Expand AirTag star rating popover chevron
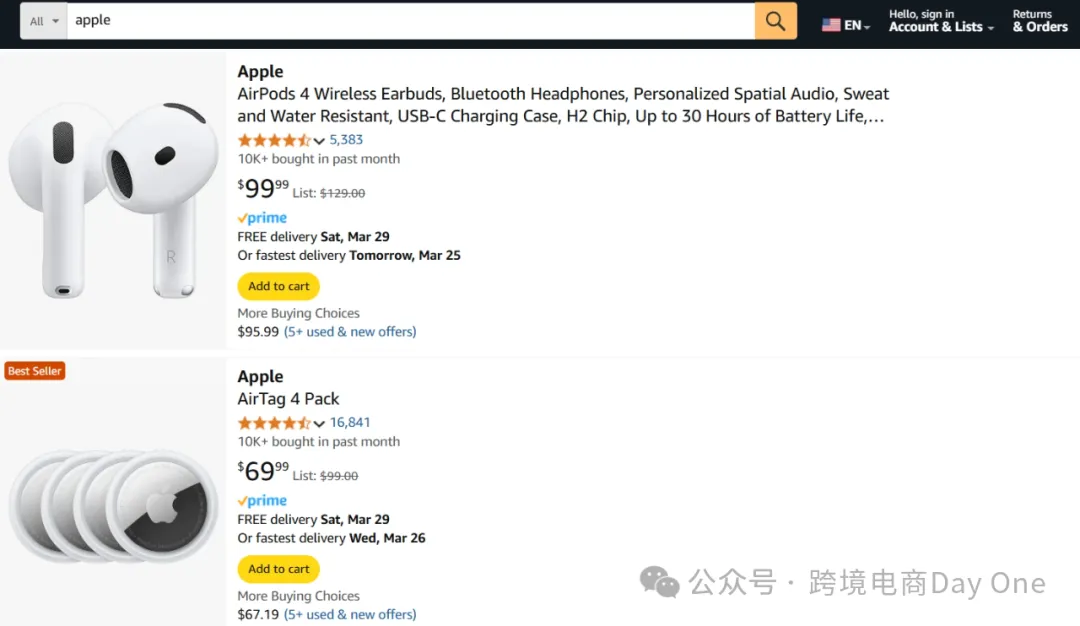The height and width of the screenshot is (626, 1080). click(319, 424)
